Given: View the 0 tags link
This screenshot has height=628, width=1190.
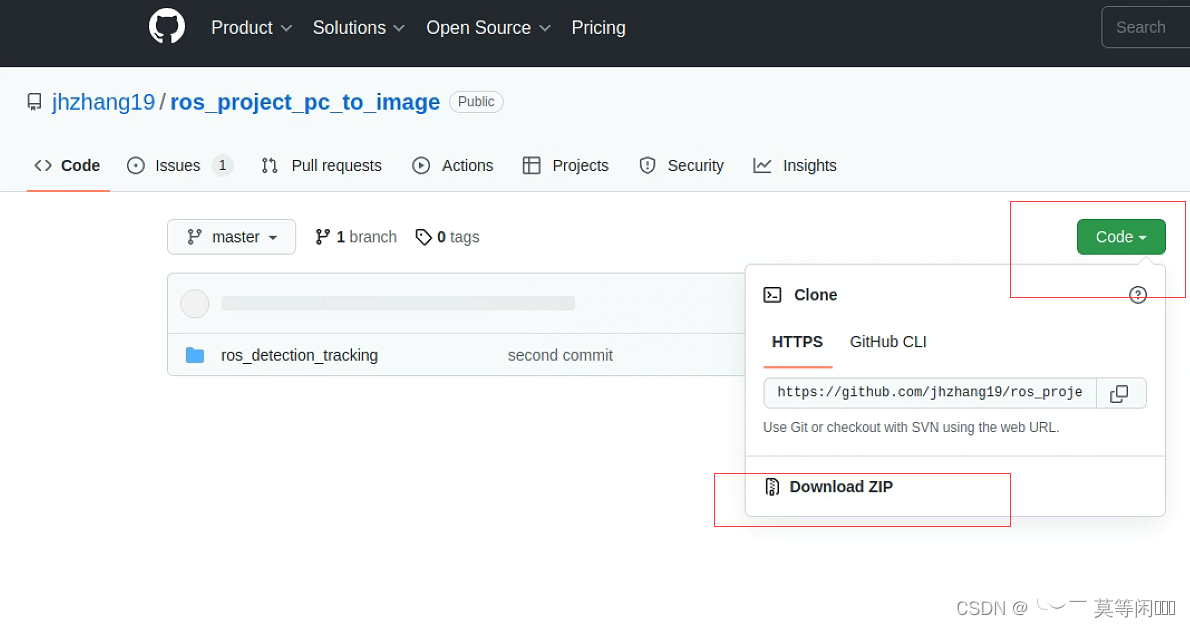Looking at the screenshot, I should (448, 237).
